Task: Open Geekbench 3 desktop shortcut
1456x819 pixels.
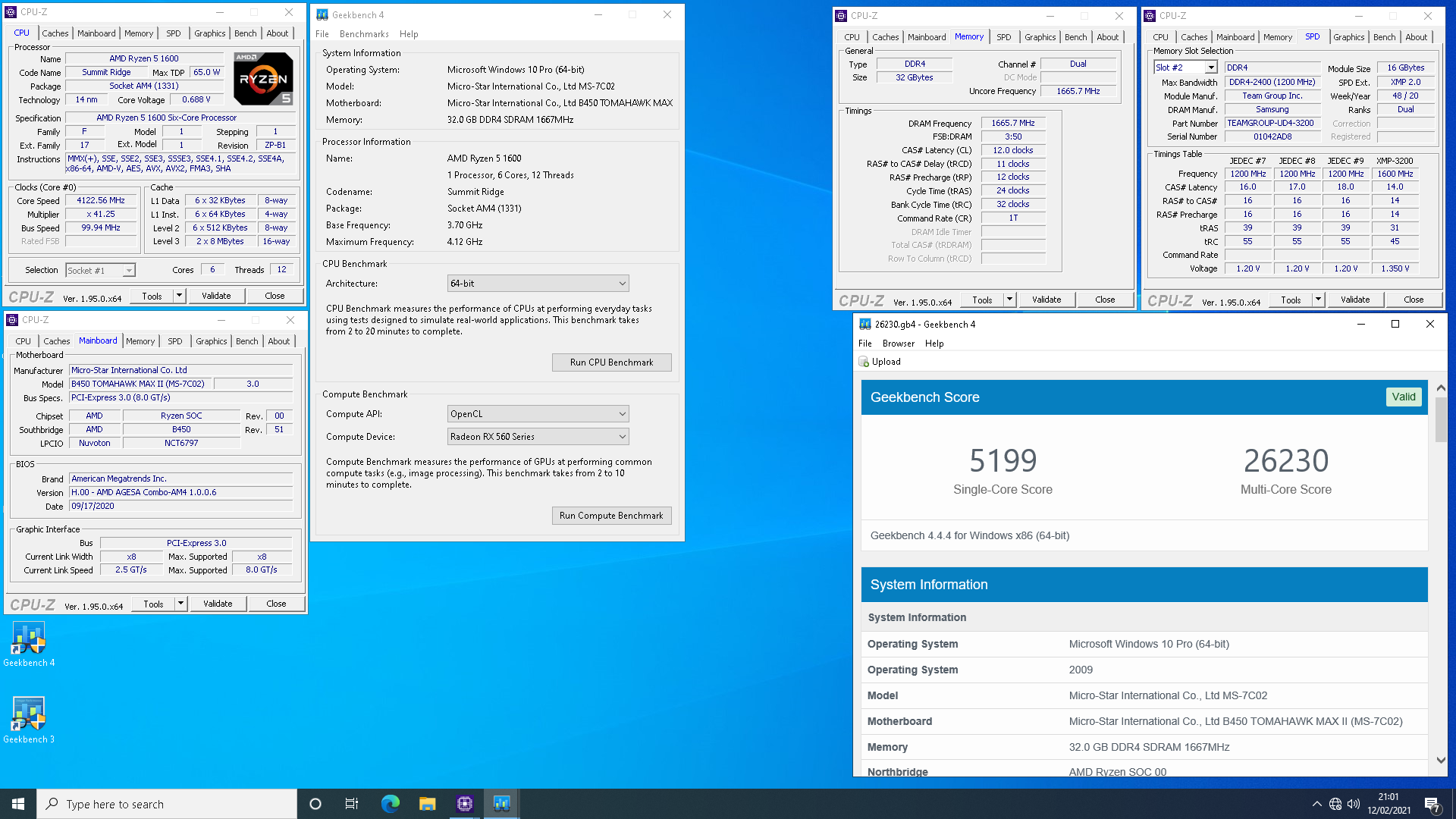Action: pos(29,720)
